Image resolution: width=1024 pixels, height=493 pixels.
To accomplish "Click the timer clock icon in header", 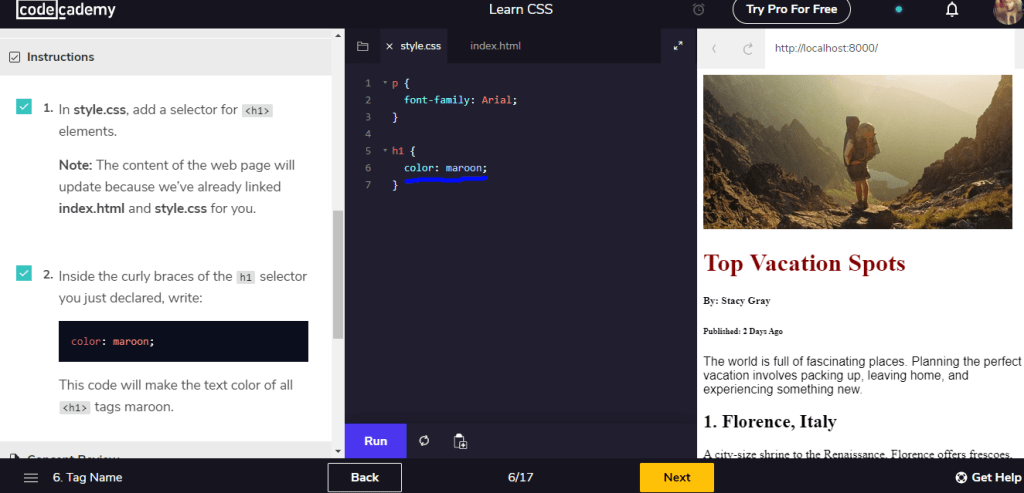I will (x=698, y=10).
